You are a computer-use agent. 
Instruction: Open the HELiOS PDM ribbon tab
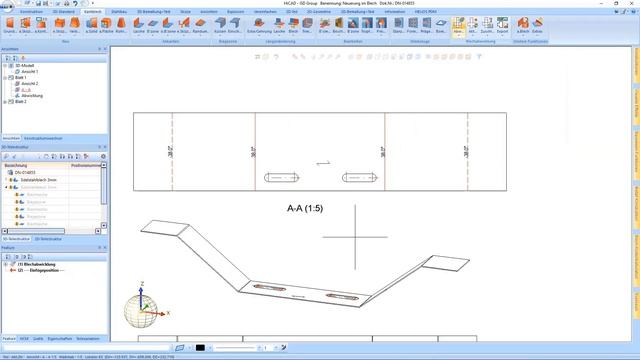(425, 12)
